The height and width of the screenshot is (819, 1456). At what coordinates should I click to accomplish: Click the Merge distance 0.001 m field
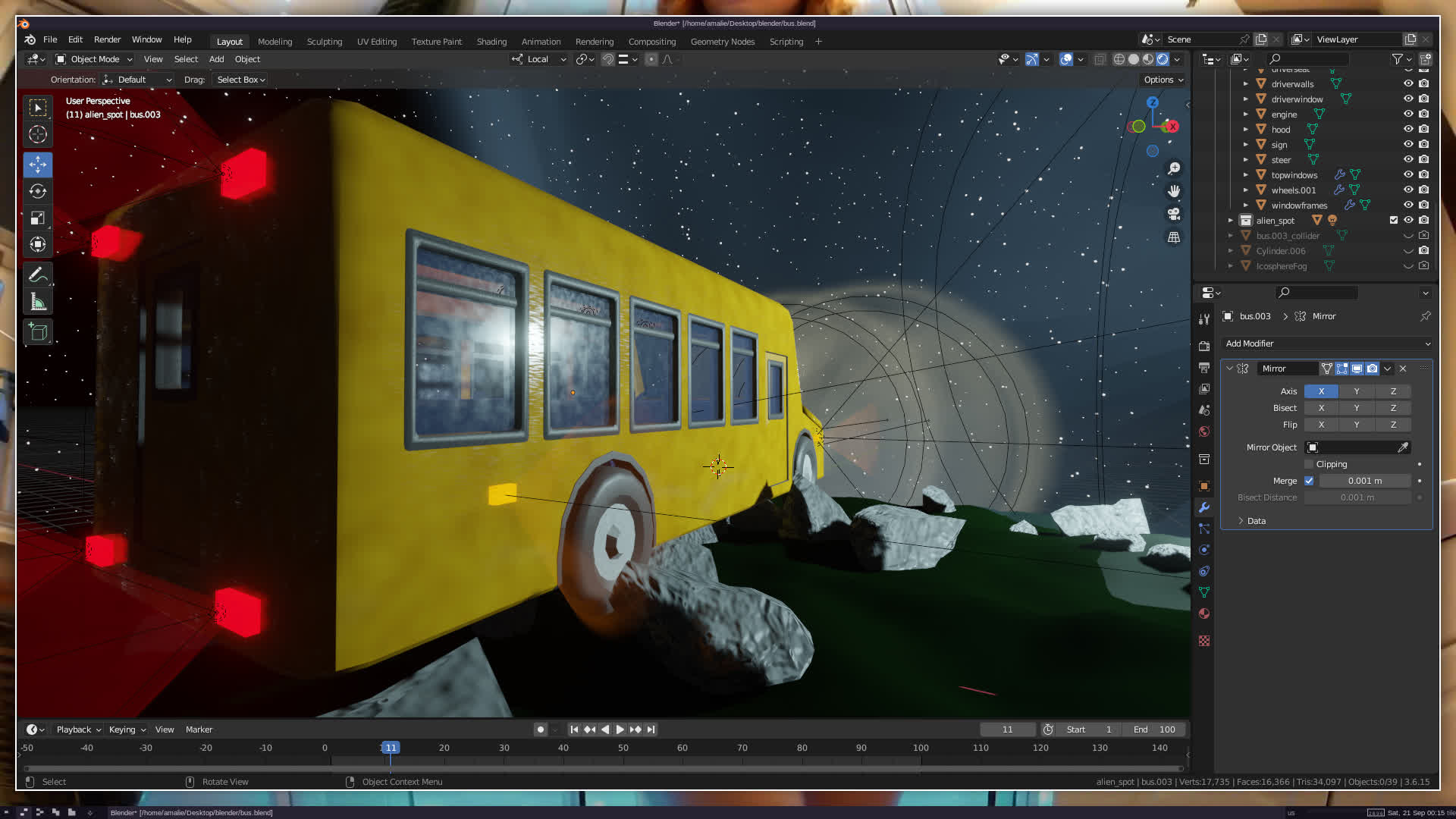1364,481
